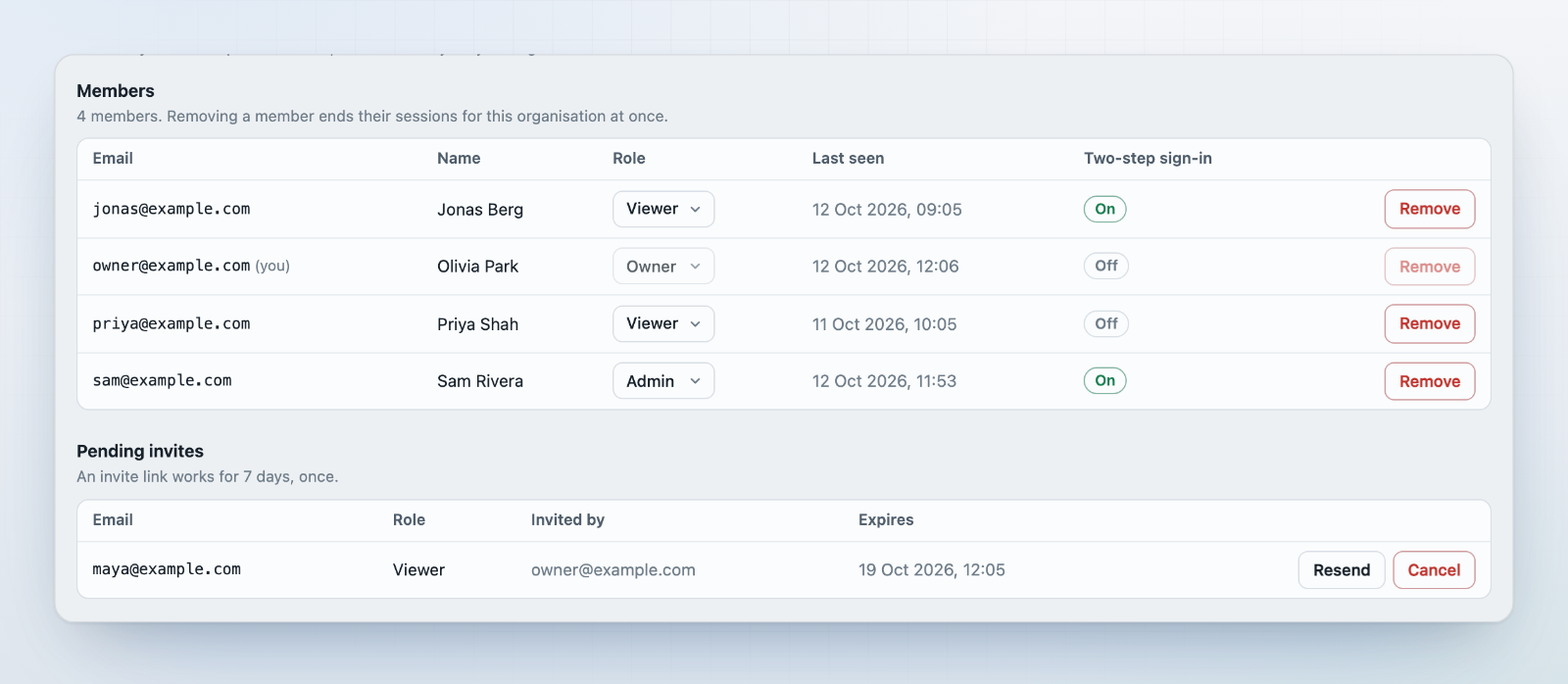Viewport: 1568px width, 684px height.
Task: Click the On badge in Jonas Berg's row
Action: 1104,209
